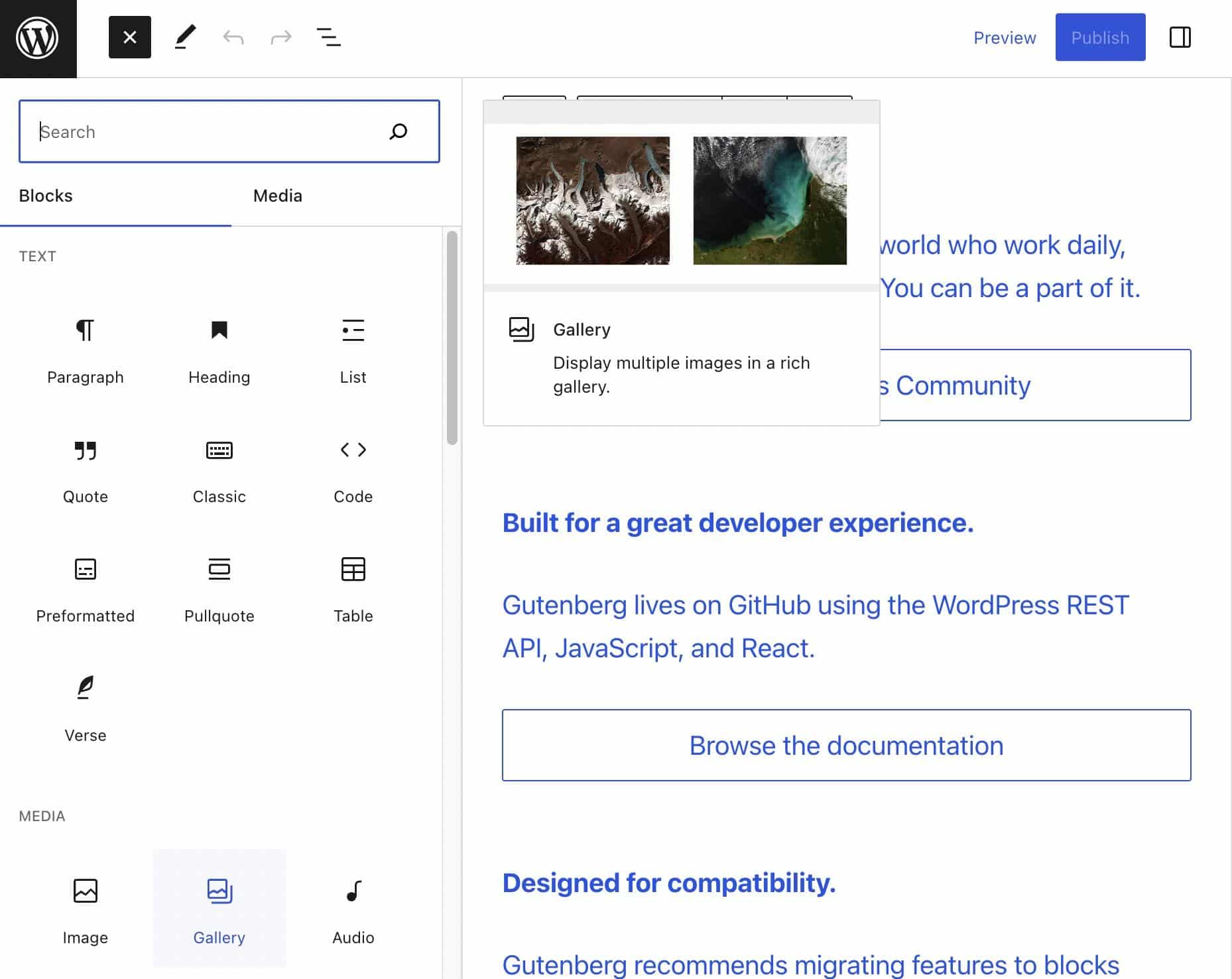The image size is (1232, 979).
Task: Insert the Gallery block
Action: [219, 909]
